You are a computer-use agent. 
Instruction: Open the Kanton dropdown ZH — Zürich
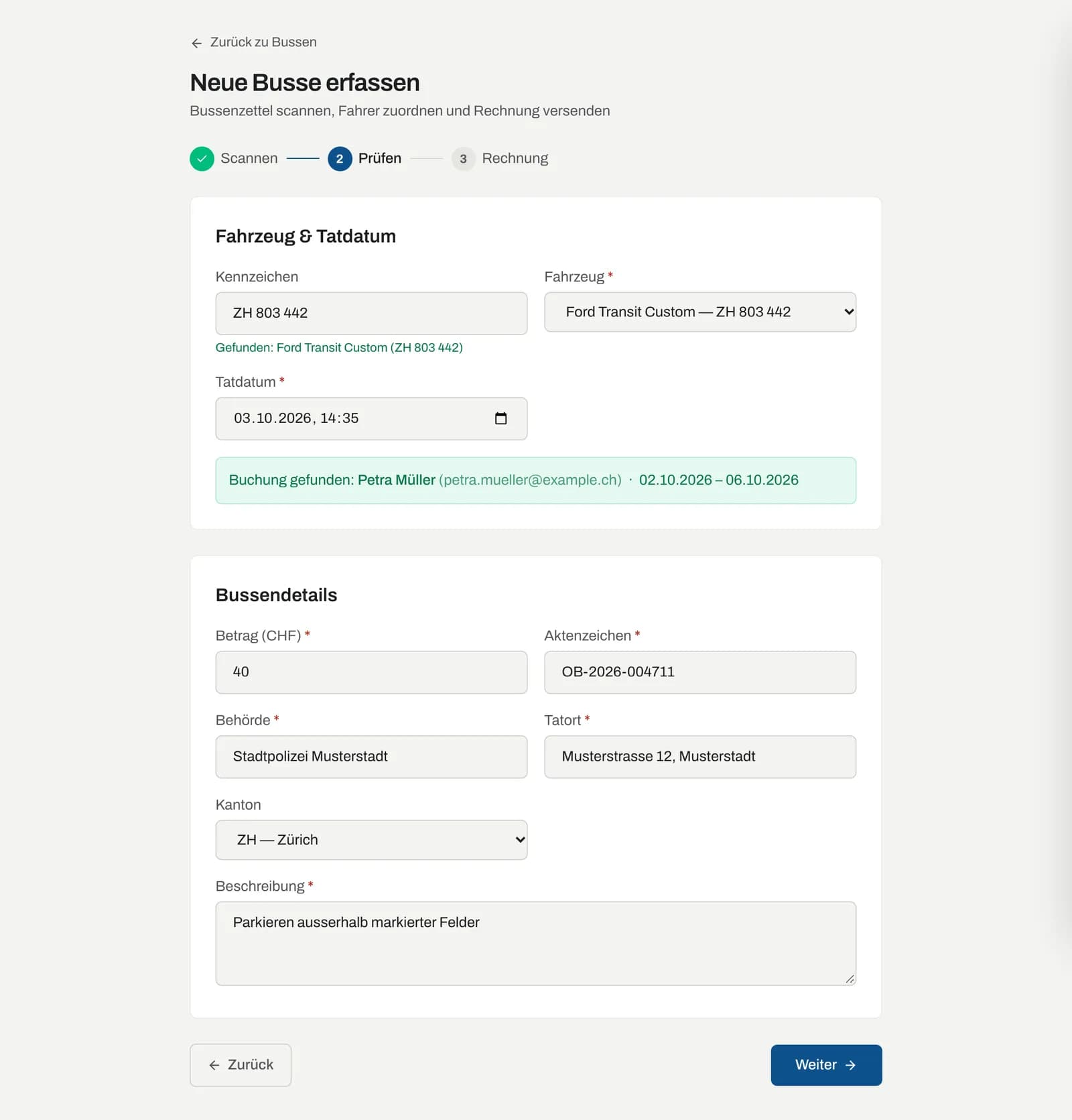(371, 840)
